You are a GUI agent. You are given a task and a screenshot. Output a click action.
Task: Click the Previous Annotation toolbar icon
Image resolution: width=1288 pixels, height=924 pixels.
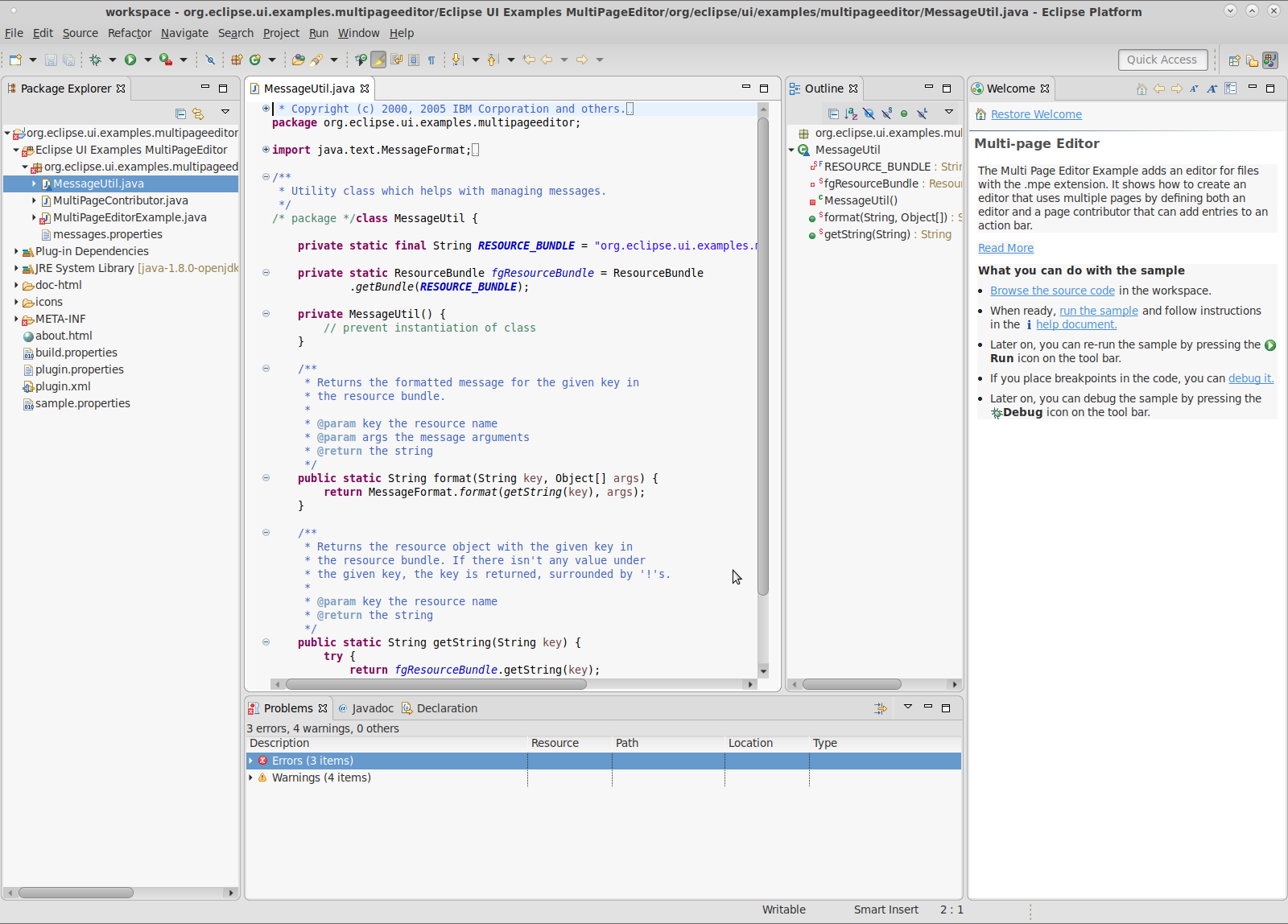[493, 60]
